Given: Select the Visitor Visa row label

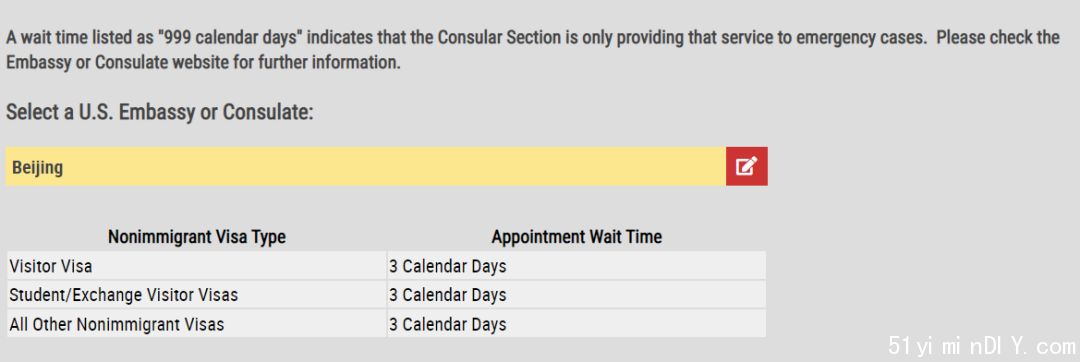Looking at the screenshot, I should tap(51, 266).
